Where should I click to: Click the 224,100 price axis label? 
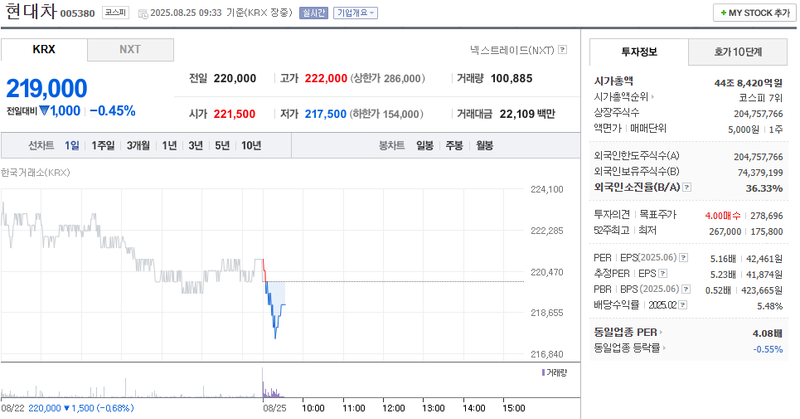pyautogui.click(x=547, y=189)
